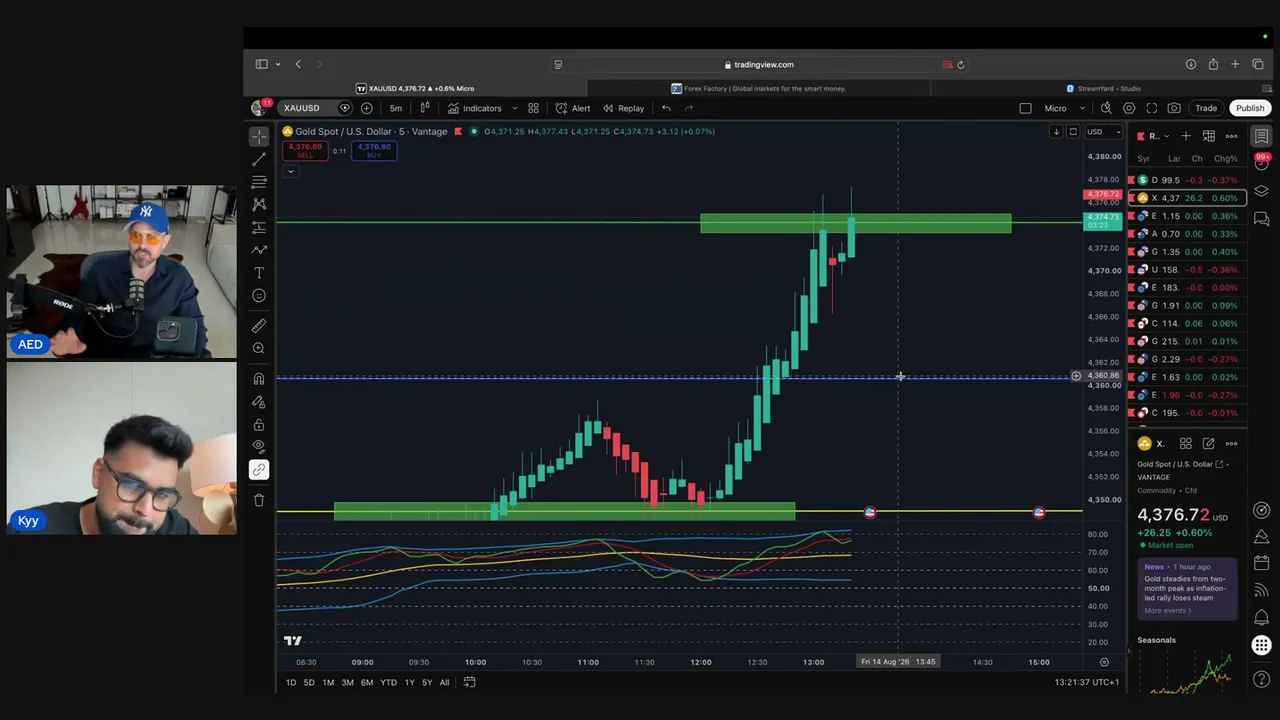Screen dimensions: 1280x720
Task: Select the ruler Measure tool
Action: point(259,325)
